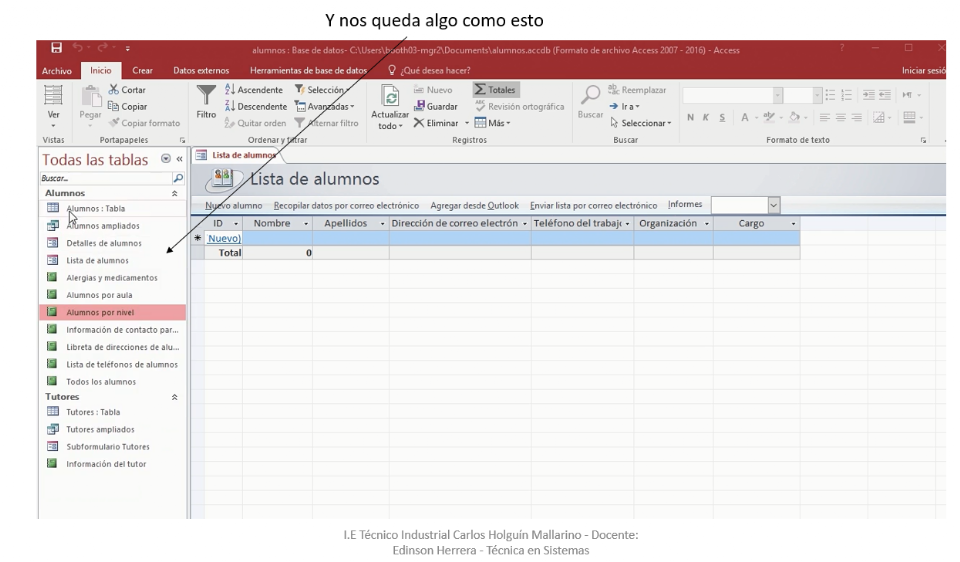
Task: Switch to the Crear ribbon tab
Action: click(142, 70)
